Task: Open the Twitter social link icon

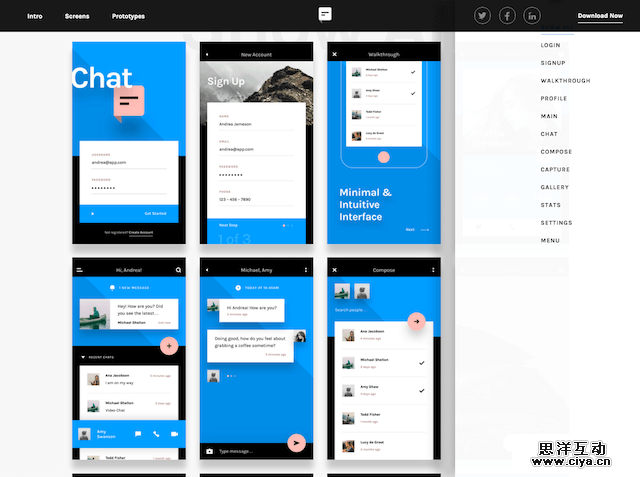Action: [x=483, y=16]
